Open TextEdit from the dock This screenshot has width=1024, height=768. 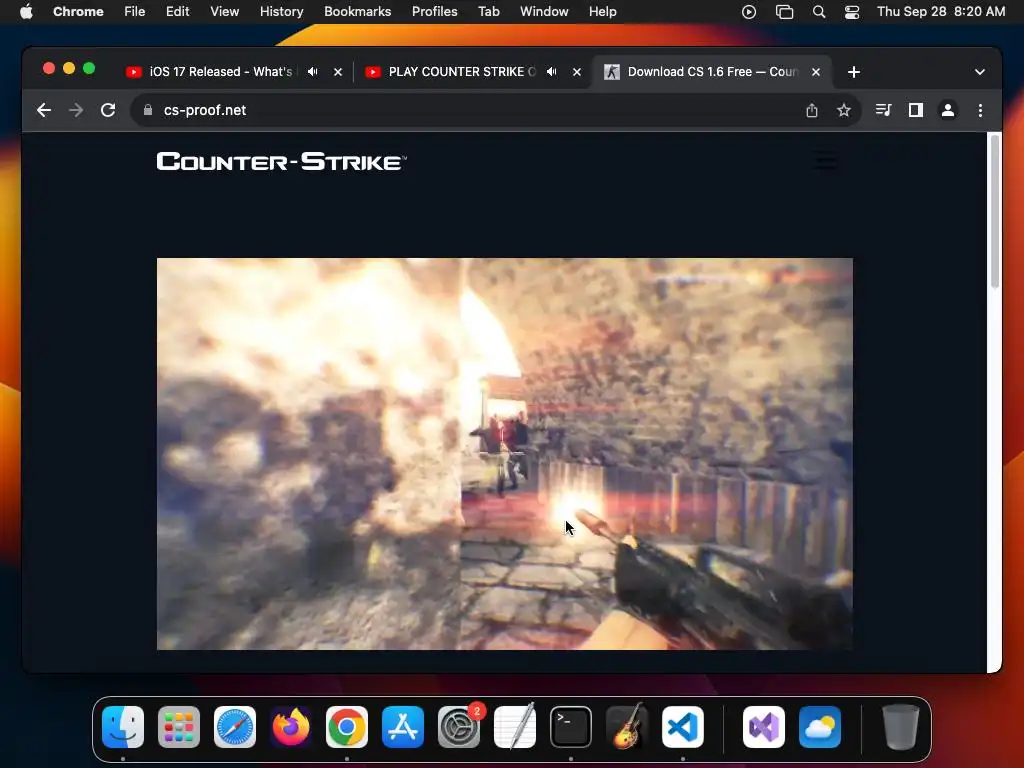515,727
